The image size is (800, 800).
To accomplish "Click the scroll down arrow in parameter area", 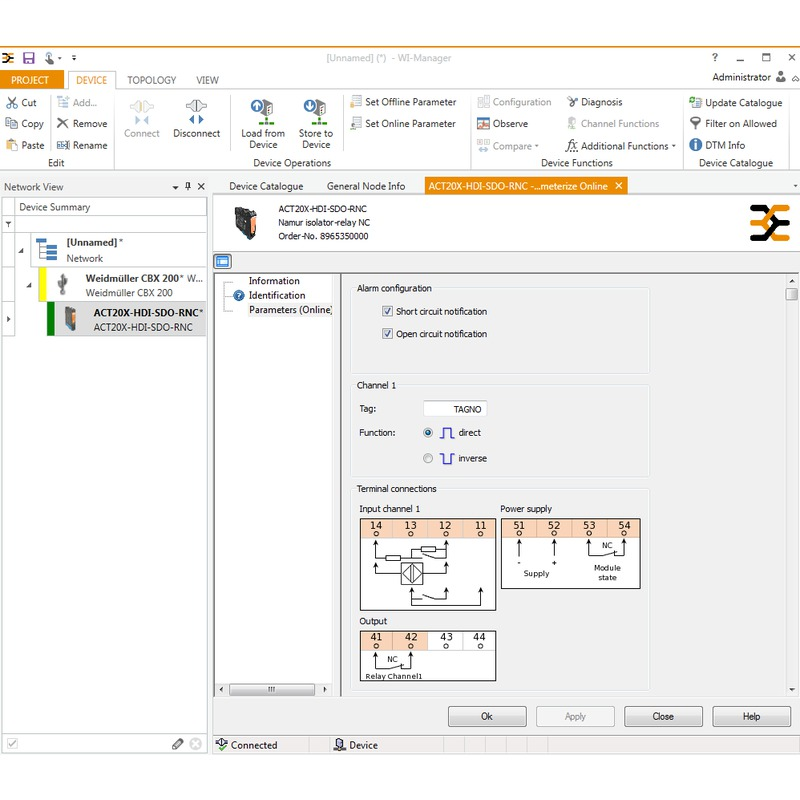I will coord(791,689).
